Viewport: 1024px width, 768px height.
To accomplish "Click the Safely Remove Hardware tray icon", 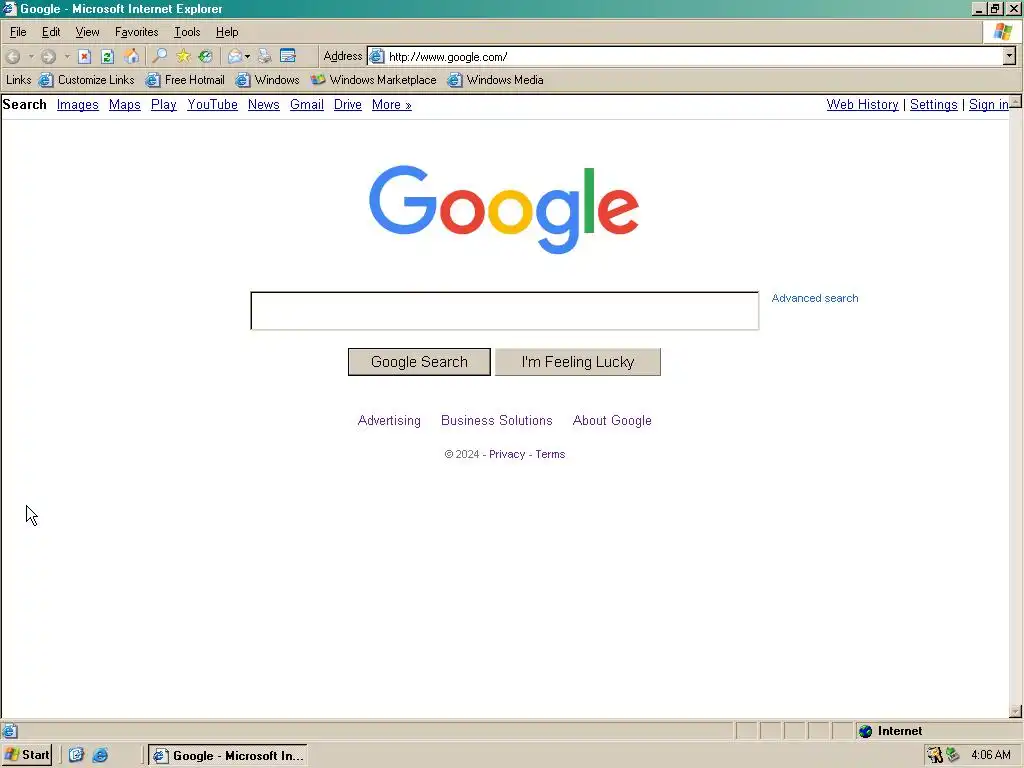I will (x=953, y=755).
